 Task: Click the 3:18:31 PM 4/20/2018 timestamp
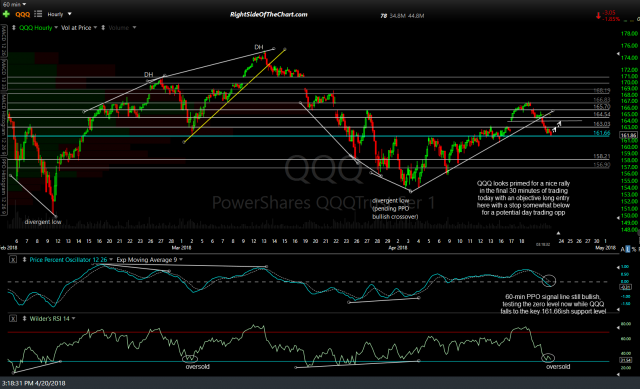tap(33, 383)
